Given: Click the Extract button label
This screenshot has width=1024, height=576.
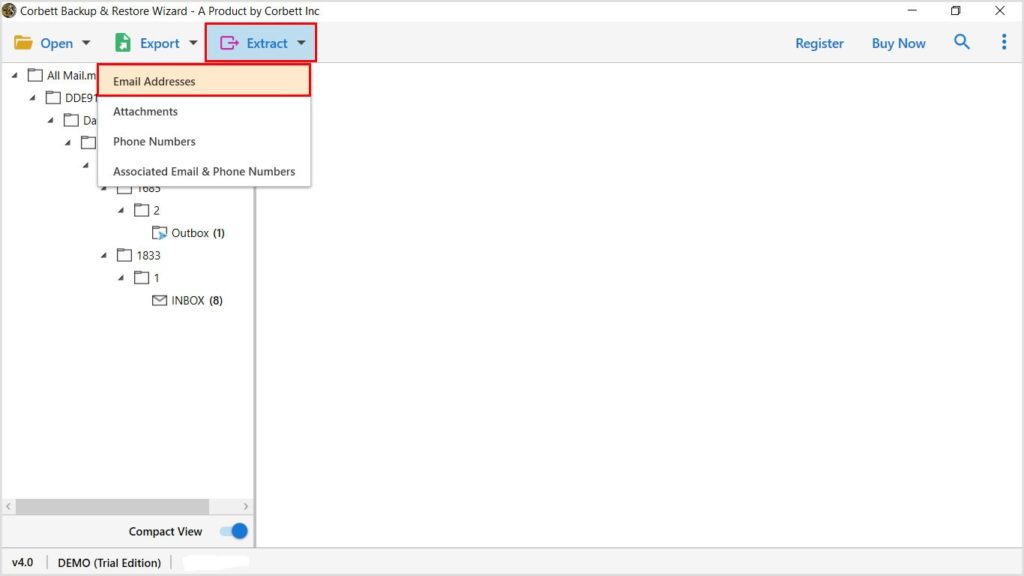Looking at the screenshot, I should point(266,43).
